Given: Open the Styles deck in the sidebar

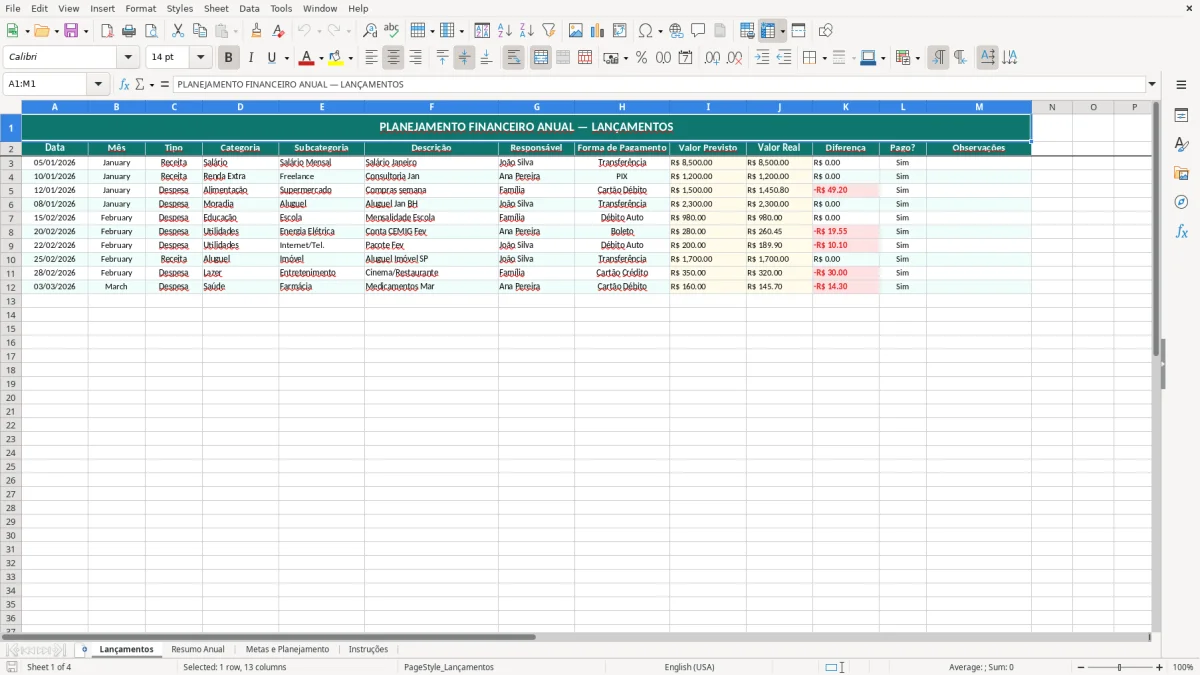Looking at the screenshot, I should [1181, 145].
